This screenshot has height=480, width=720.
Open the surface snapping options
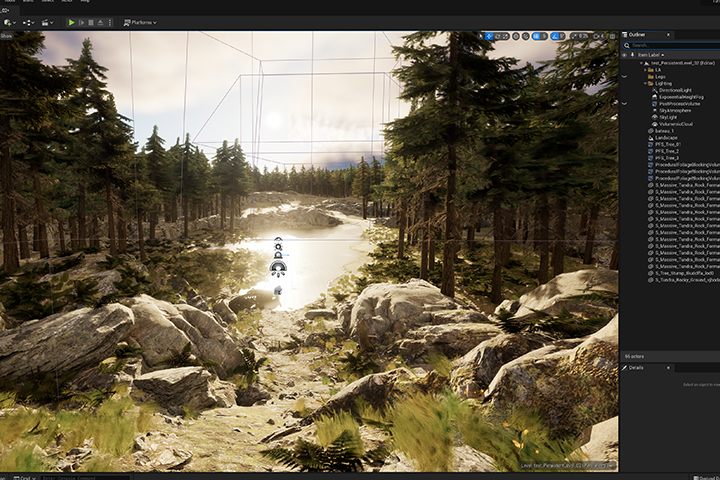point(526,36)
